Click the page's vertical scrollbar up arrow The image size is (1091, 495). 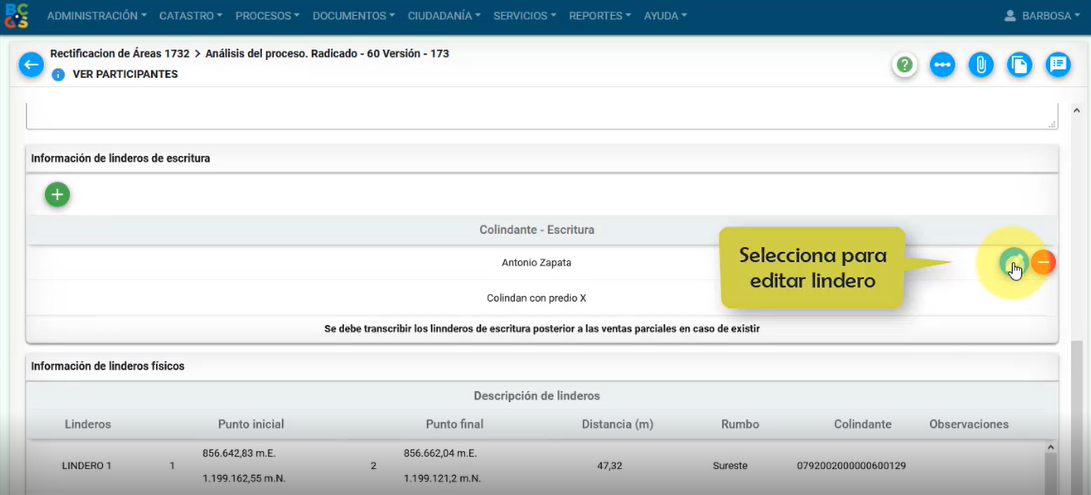tap(1076, 110)
